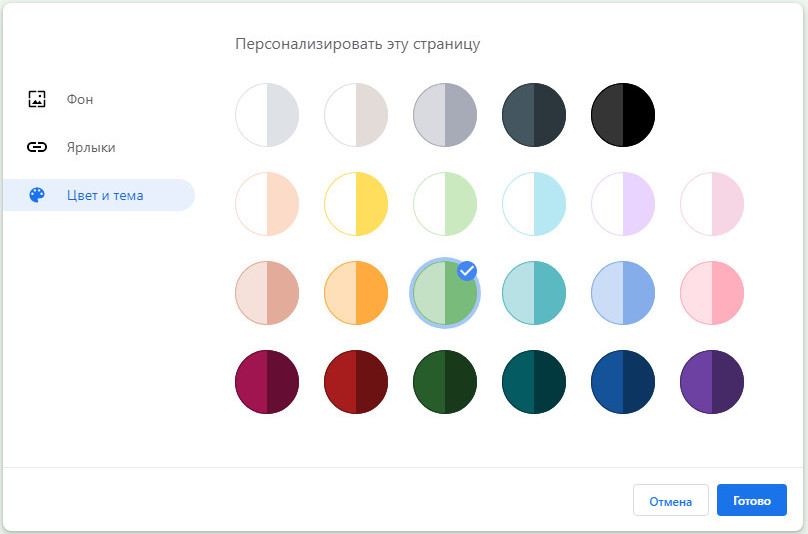Choose the dark forest green theme swatch
This screenshot has height=534, width=808.
[x=445, y=382]
